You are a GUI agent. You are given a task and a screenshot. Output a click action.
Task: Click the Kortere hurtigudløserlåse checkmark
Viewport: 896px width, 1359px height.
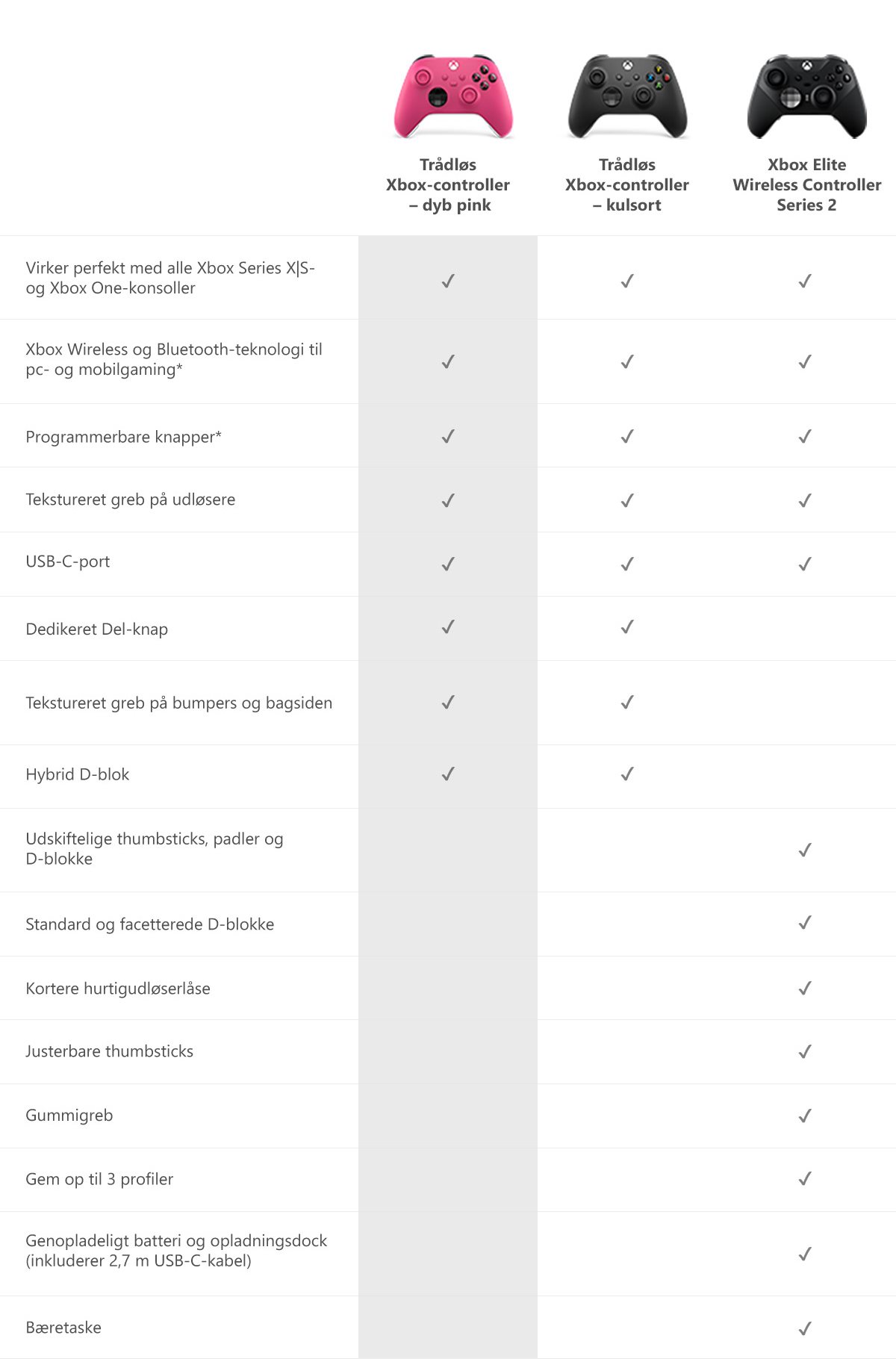click(x=805, y=988)
